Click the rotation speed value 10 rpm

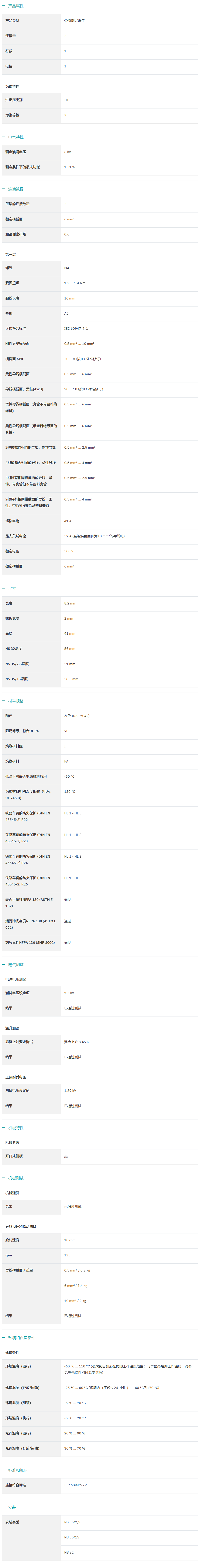[x=70, y=1240]
